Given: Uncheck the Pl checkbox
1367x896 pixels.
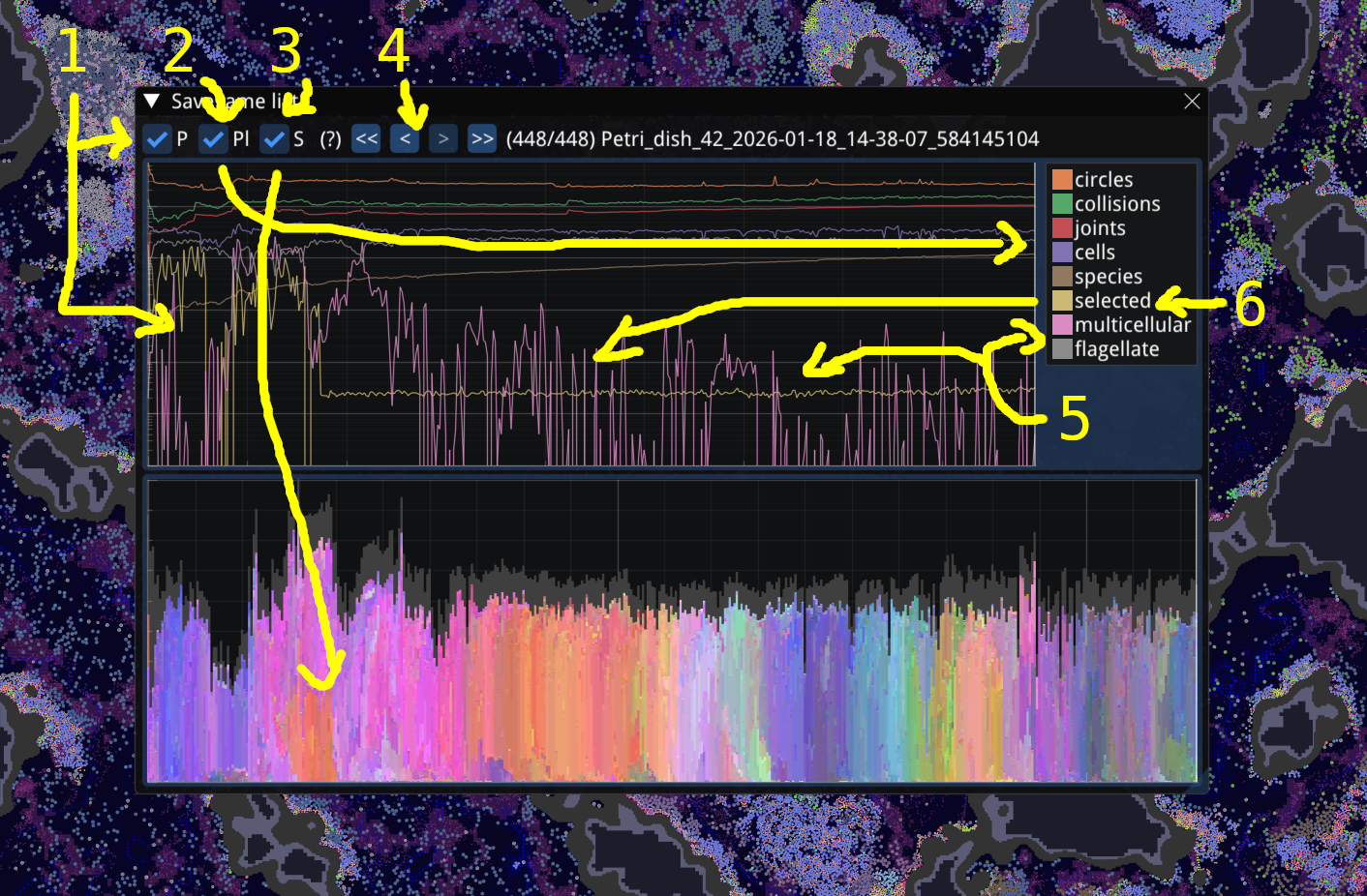Looking at the screenshot, I should (213, 139).
